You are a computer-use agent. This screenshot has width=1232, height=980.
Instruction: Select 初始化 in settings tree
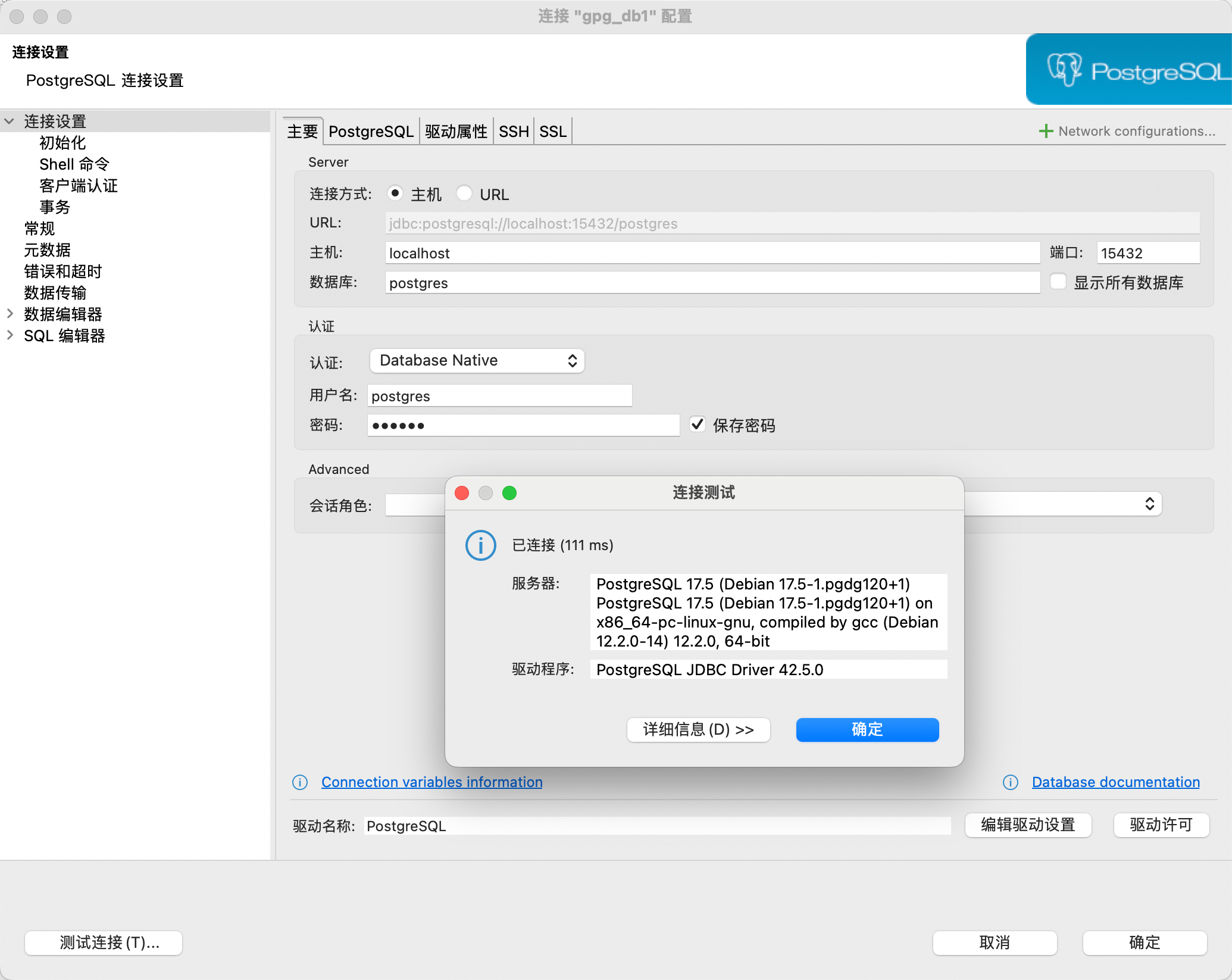(x=62, y=143)
